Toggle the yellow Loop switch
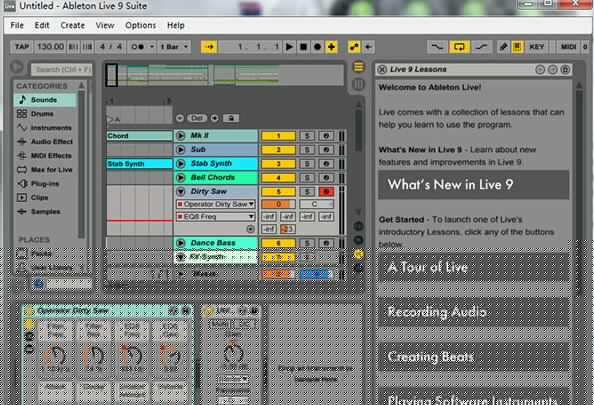This screenshot has width=594, height=405. click(x=459, y=47)
